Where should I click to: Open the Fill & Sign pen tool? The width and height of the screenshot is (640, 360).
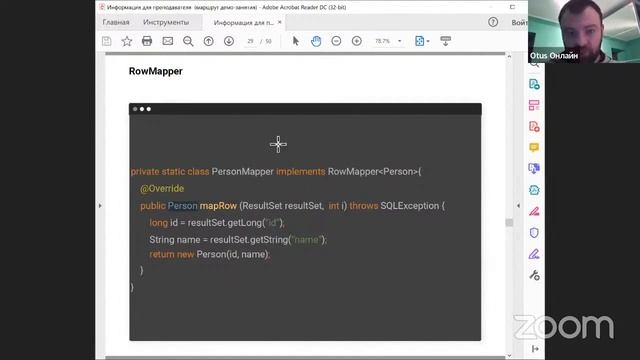(534, 211)
